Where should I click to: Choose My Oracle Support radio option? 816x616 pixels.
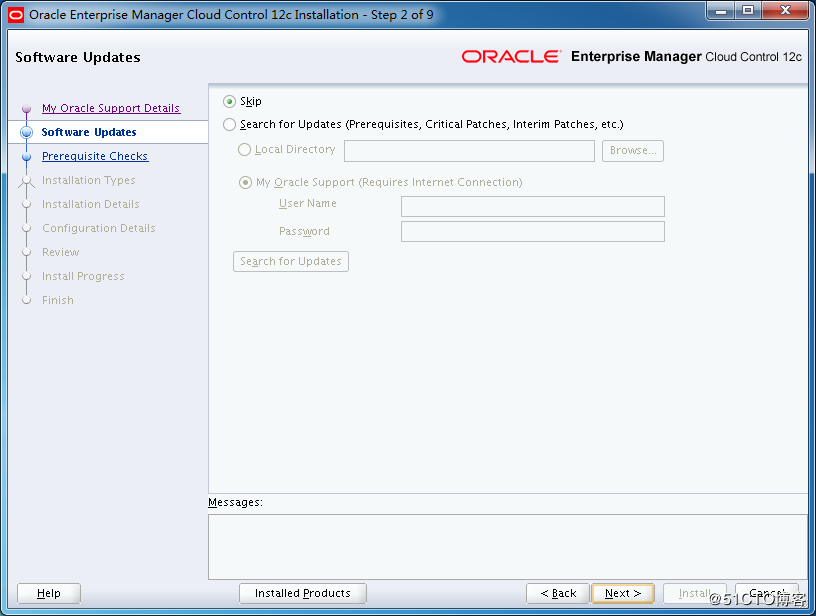click(x=245, y=183)
